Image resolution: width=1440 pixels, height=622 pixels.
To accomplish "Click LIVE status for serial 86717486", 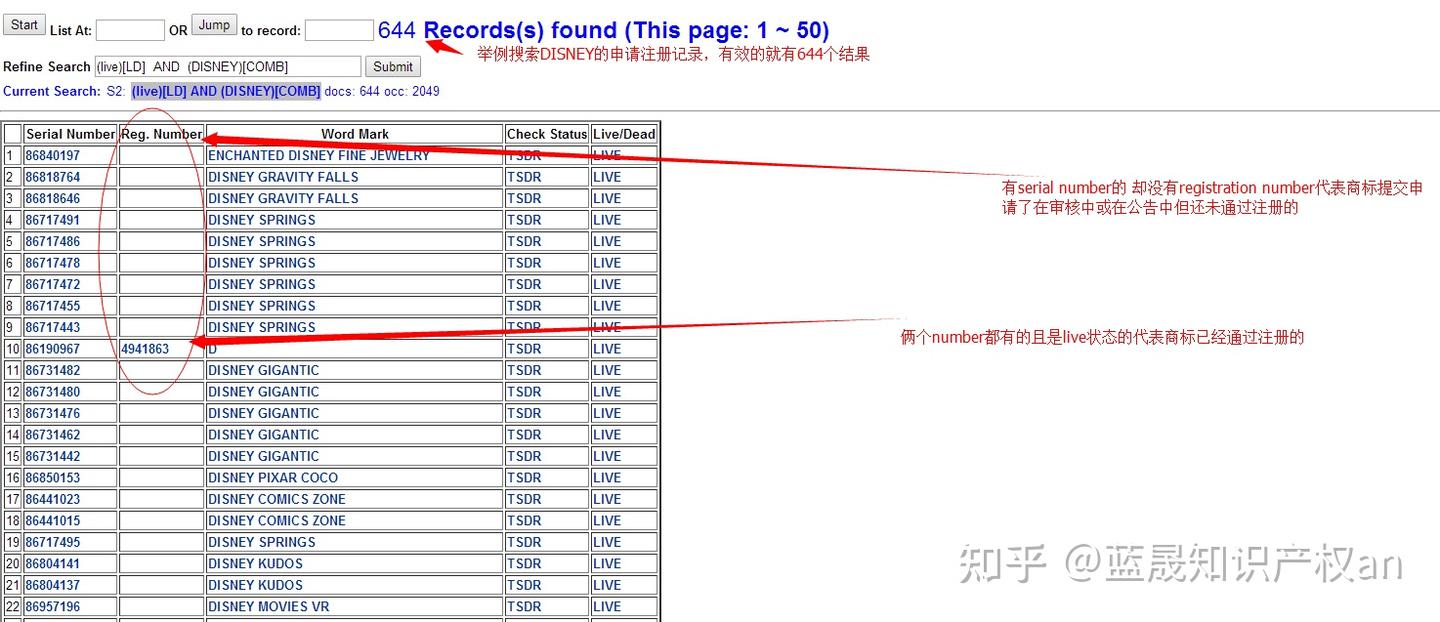I will (x=607, y=241).
